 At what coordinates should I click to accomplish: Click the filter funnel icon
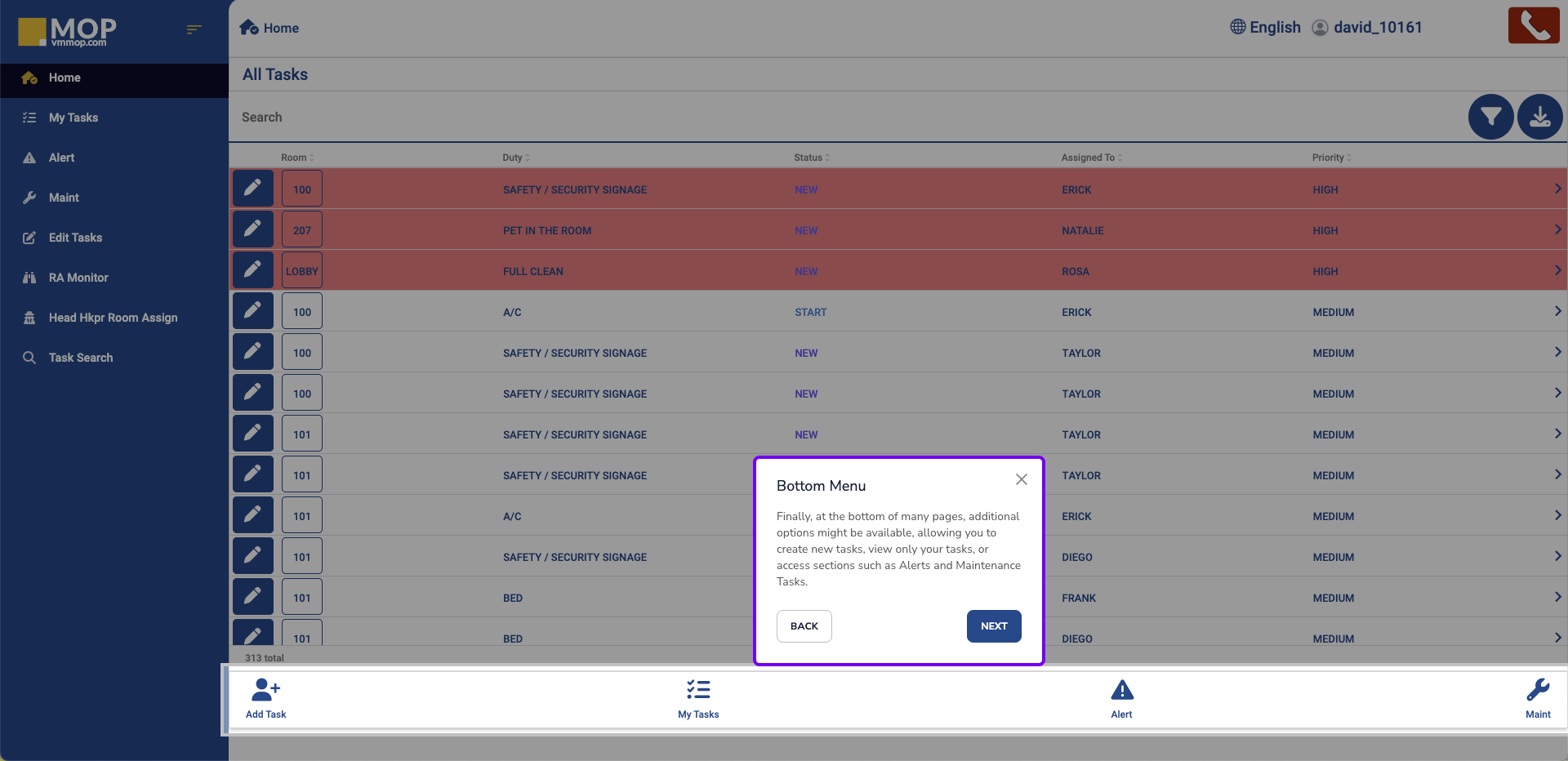pyautogui.click(x=1490, y=118)
